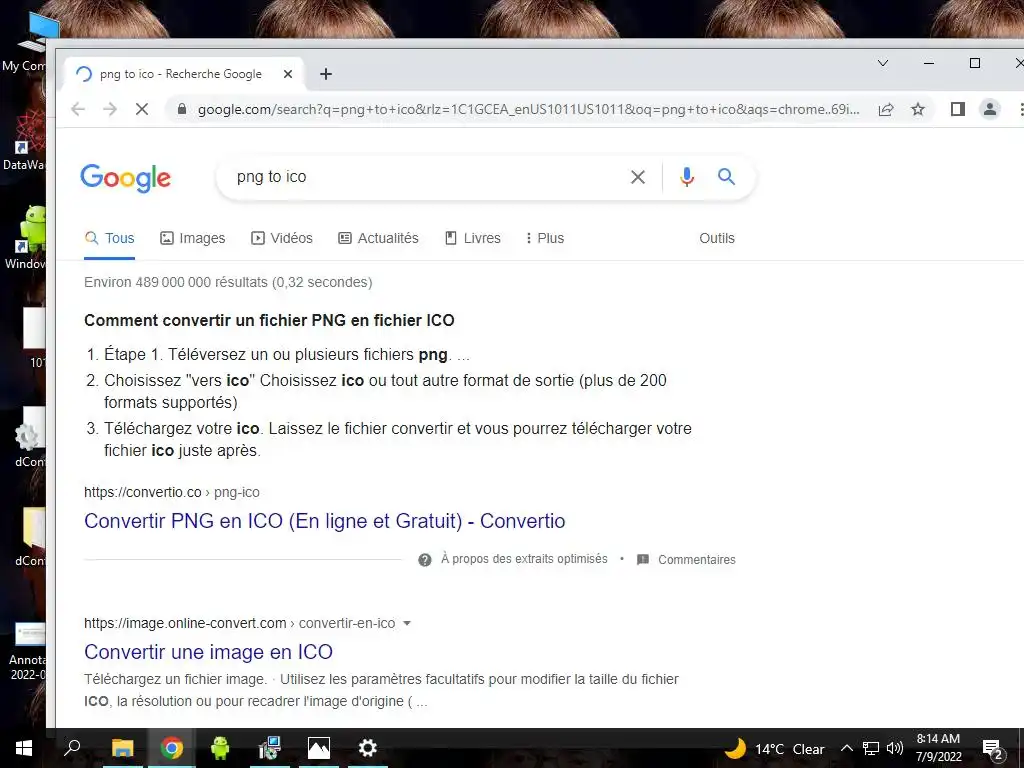The width and height of the screenshot is (1024, 768).
Task: Select the Tous results tab
Action: pos(110,238)
